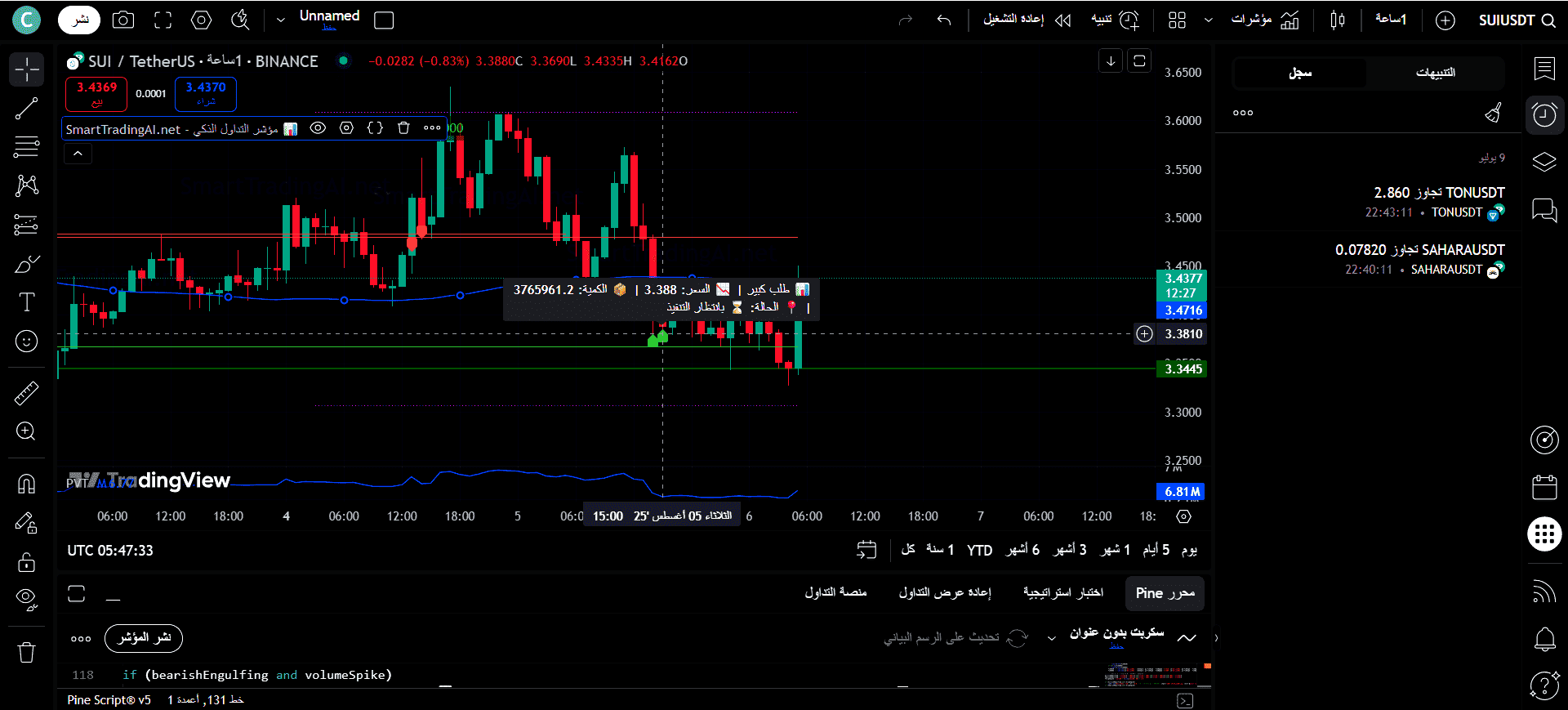Toggle hide all drawings eye icon

26,600
